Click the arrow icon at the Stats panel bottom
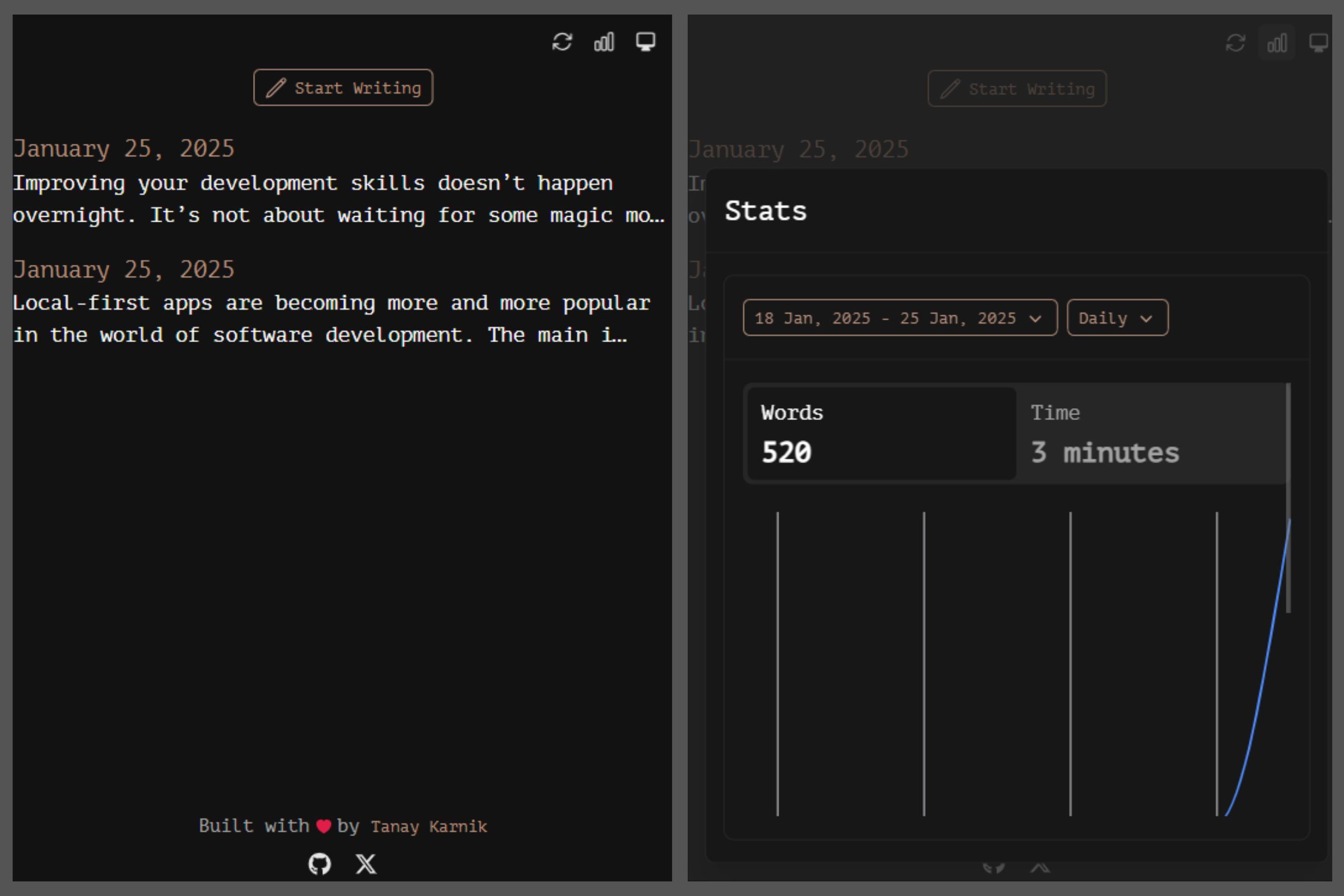1344x896 pixels. (x=1040, y=868)
